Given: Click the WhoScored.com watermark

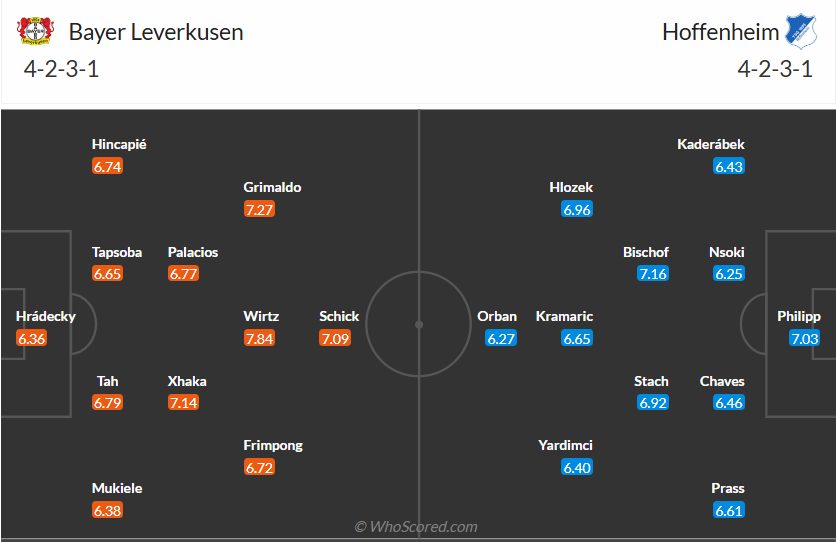Looking at the screenshot, I should [417, 526].
